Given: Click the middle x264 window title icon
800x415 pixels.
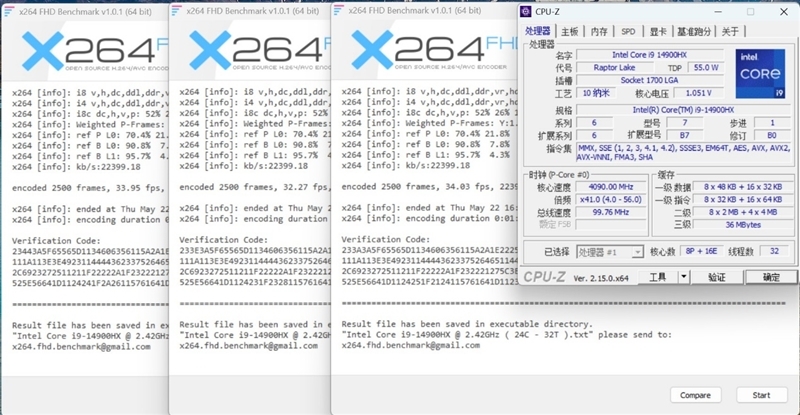Looking at the screenshot, I should 176,10.
